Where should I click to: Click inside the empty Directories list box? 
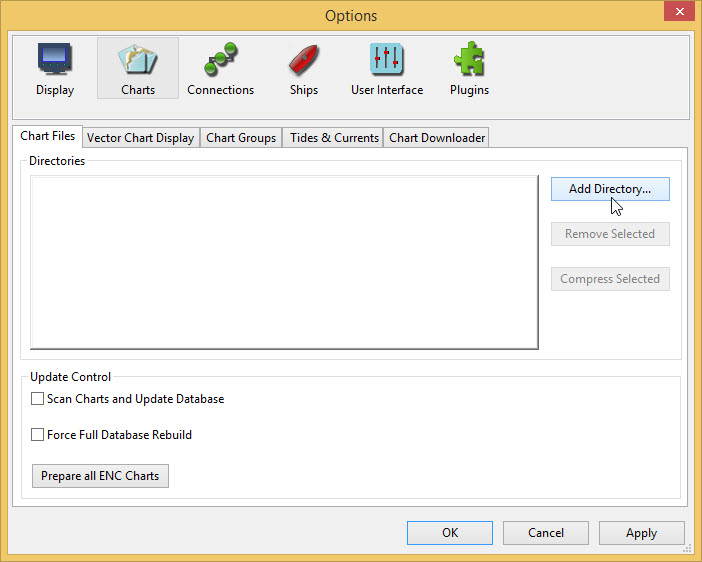284,262
